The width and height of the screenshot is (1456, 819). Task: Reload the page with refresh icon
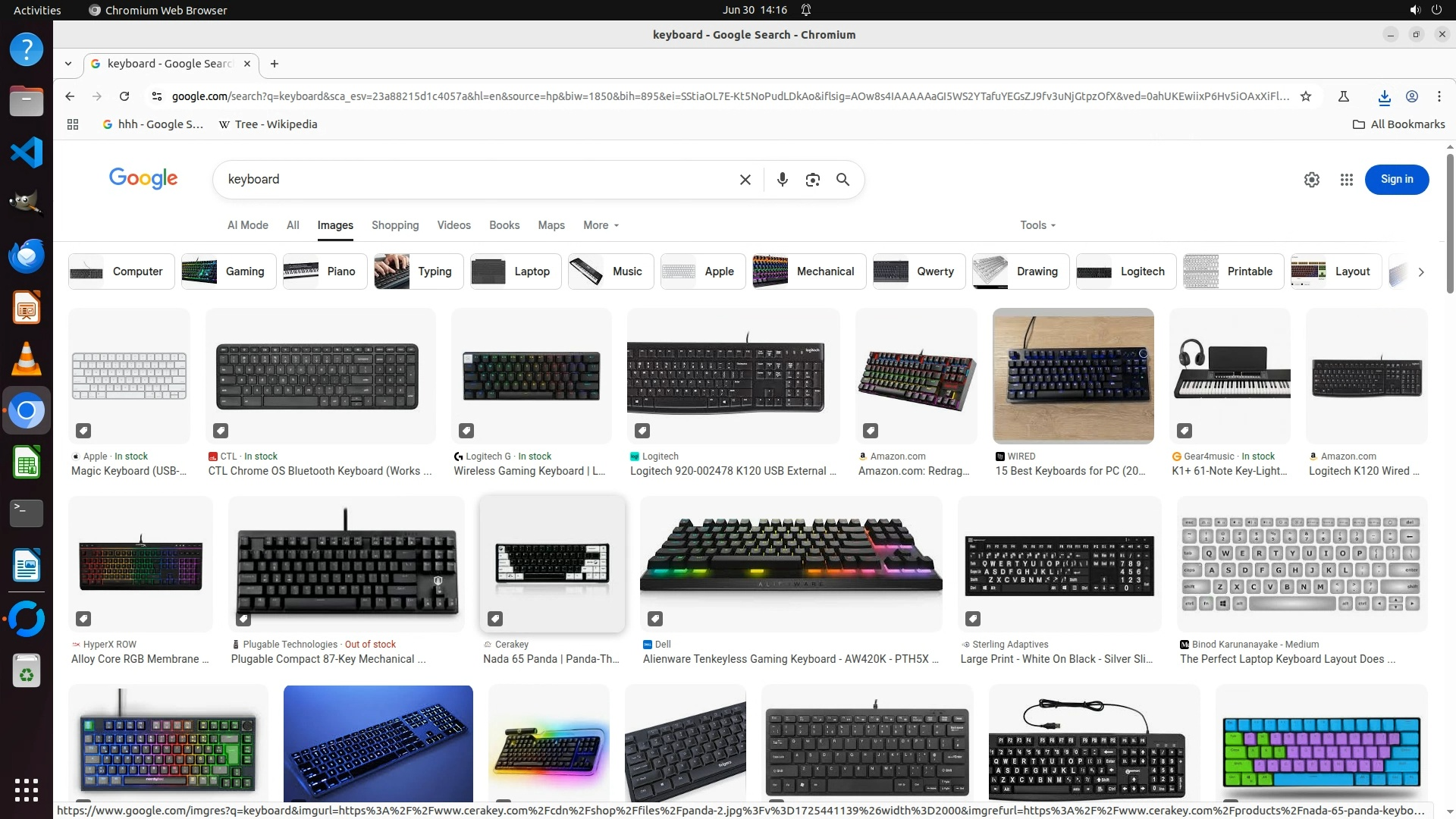(x=124, y=96)
